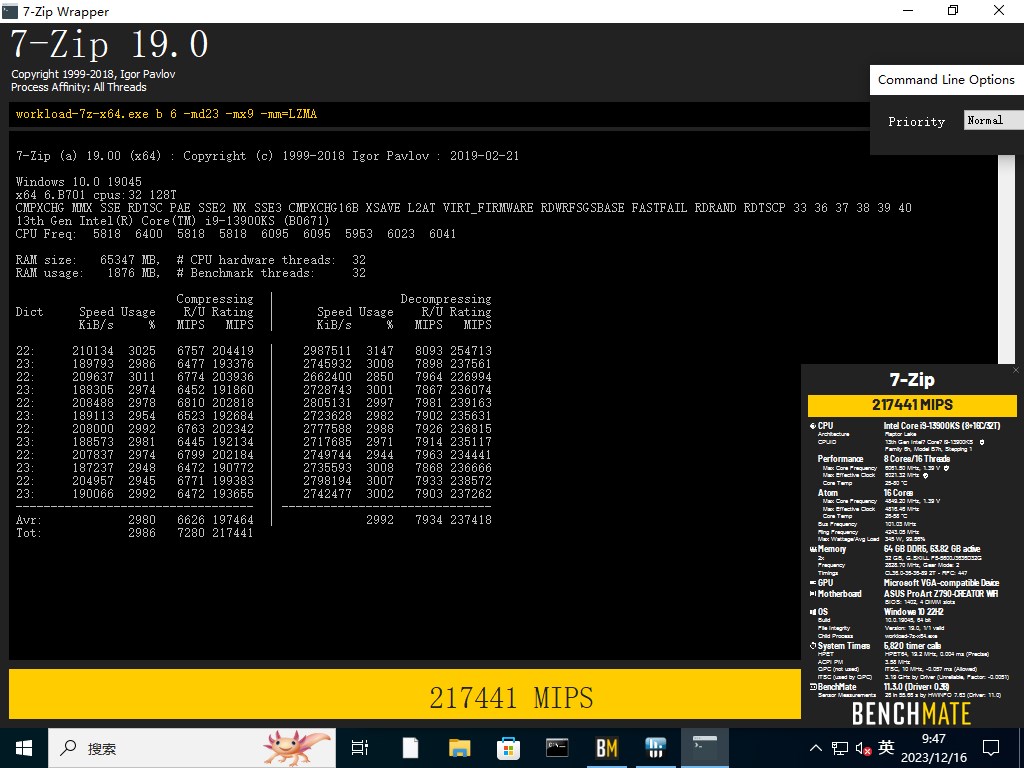Open the Priority dropdown set to Normal
This screenshot has width=1024, height=768.
[x=994, y=120]
